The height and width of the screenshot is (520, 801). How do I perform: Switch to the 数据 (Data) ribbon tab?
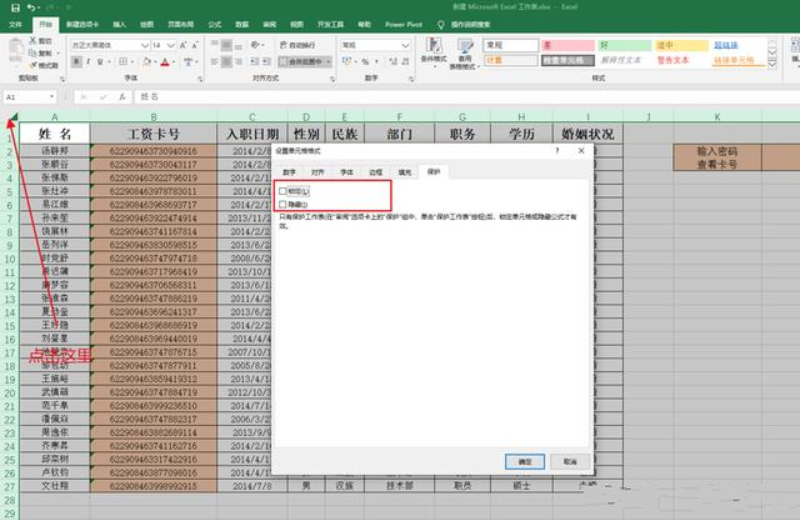pos(242,25)
